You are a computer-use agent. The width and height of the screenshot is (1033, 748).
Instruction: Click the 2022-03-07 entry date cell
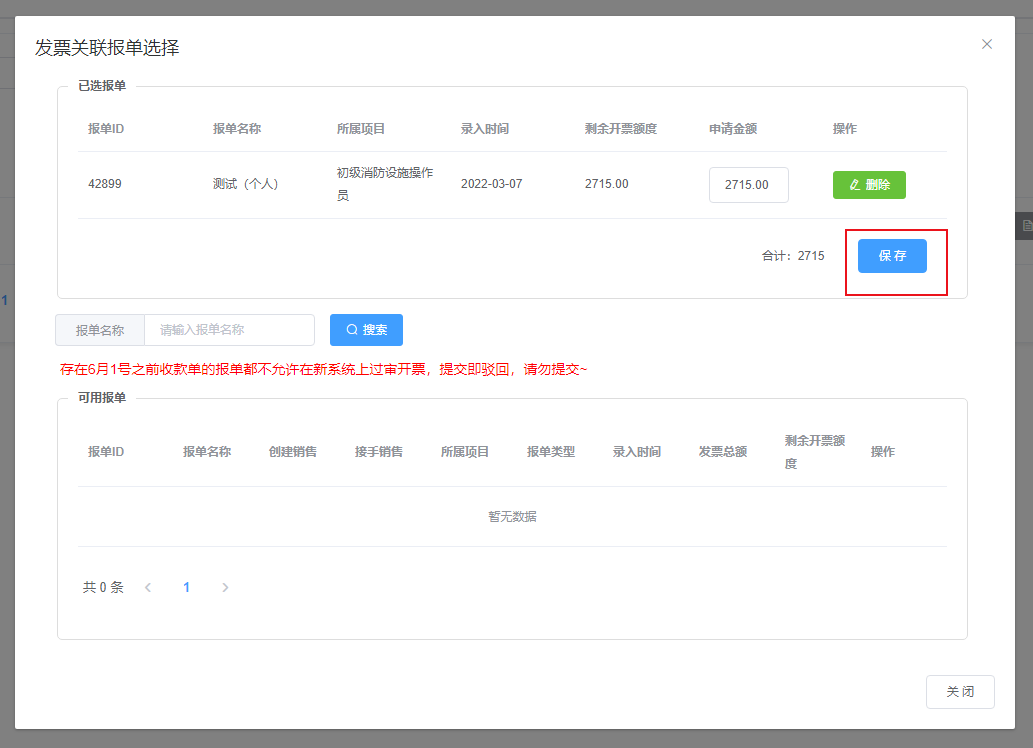click(x=491, y=184)
